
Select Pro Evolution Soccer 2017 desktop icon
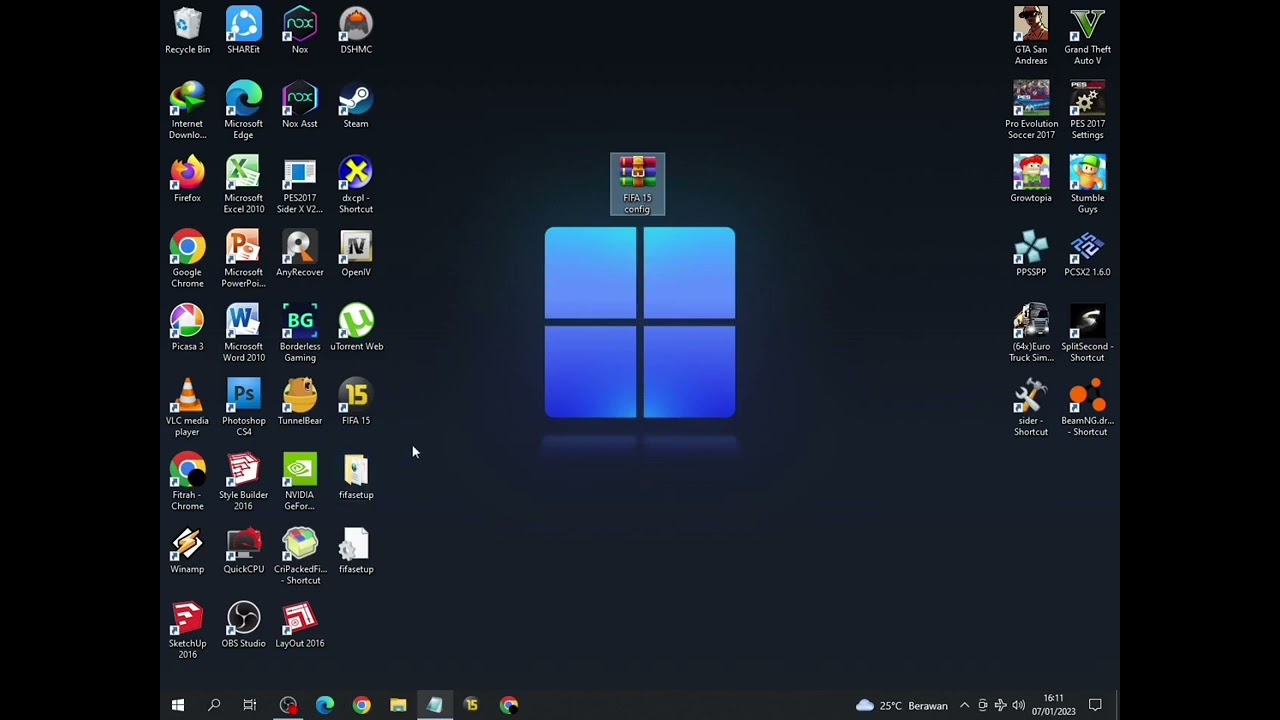[x=1031, y=111]
